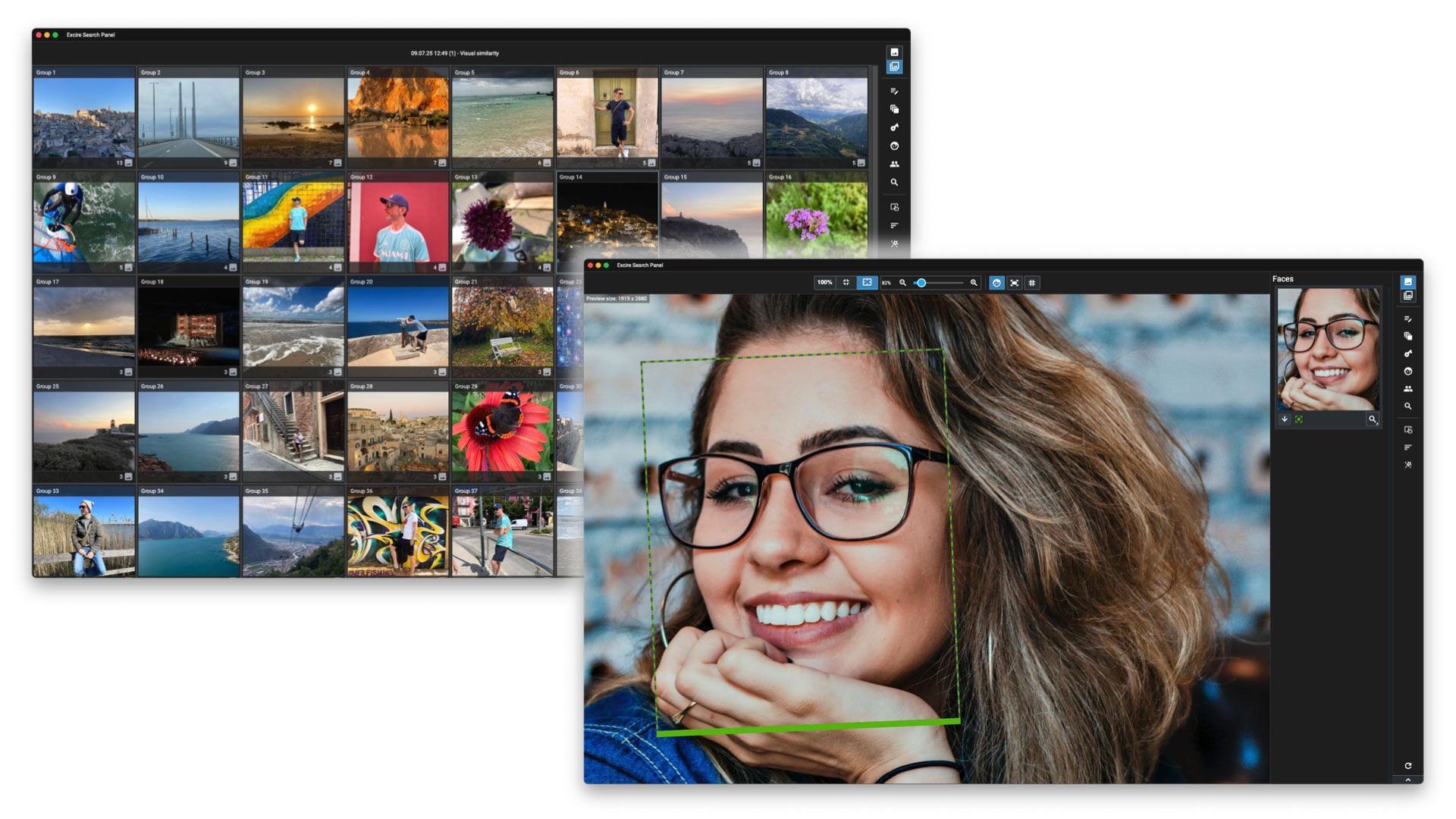The height and width of the screenshot is (819, 1456).
Task: Toggle the focus frame overlay button
Action: (1015, 283)
